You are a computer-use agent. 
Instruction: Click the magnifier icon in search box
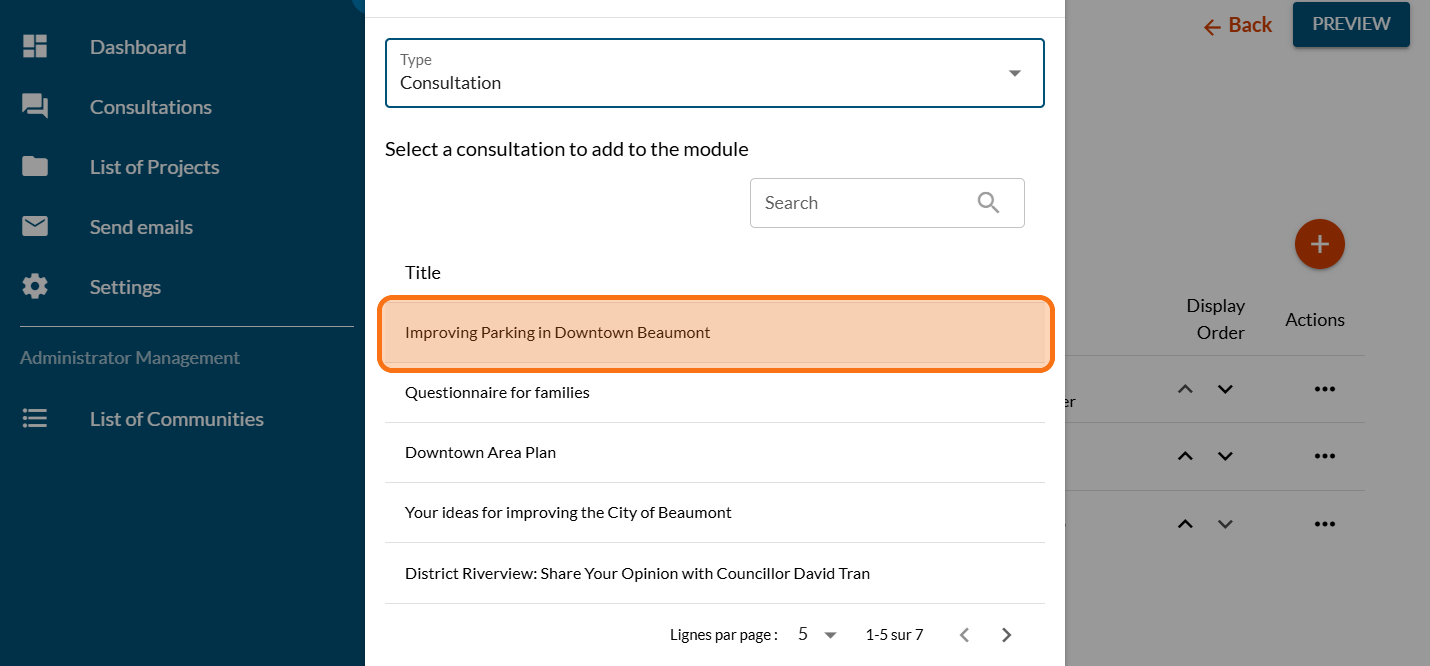click(x=988, y=203)
